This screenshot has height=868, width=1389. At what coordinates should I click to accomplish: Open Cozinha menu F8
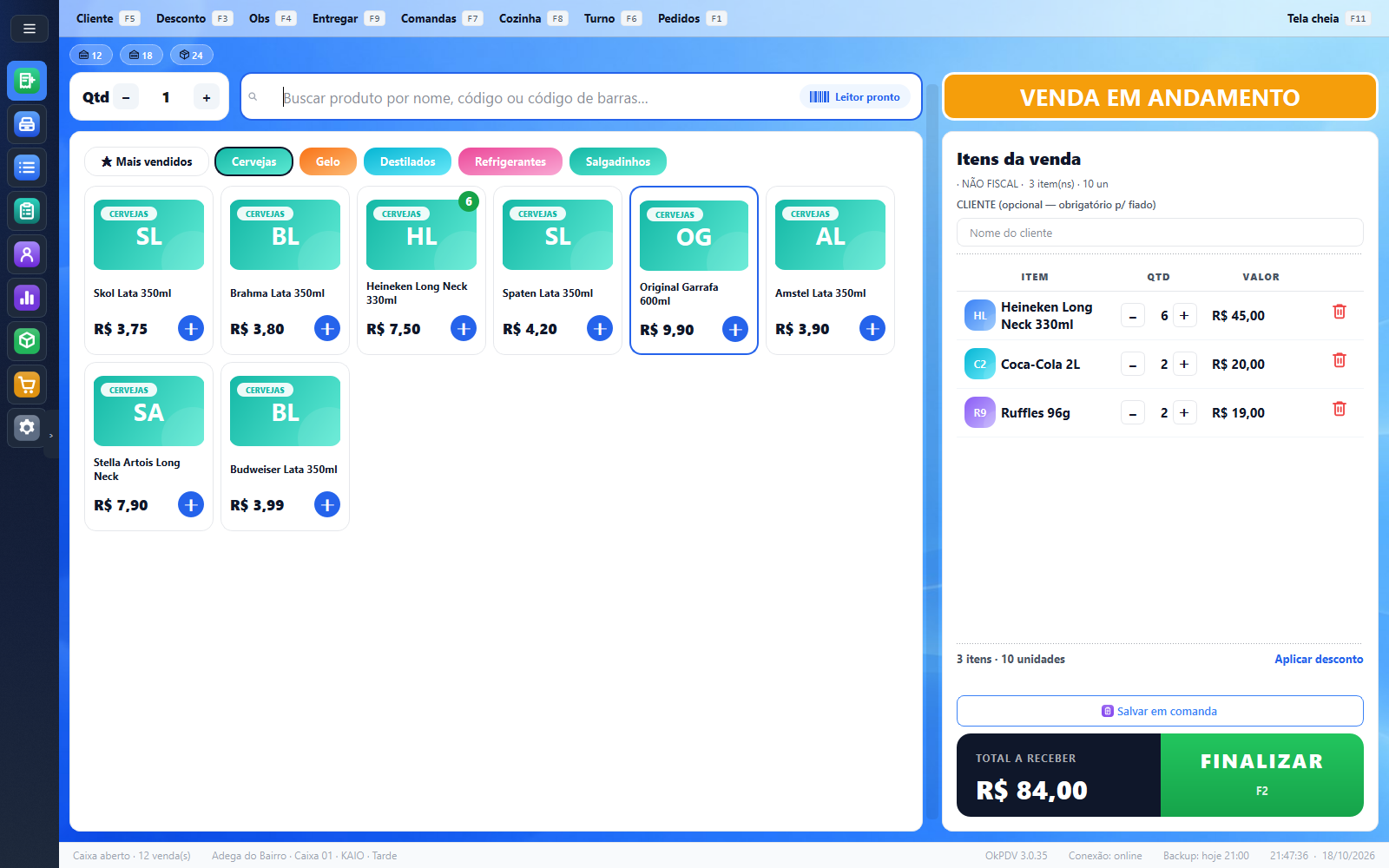point(533,18)
